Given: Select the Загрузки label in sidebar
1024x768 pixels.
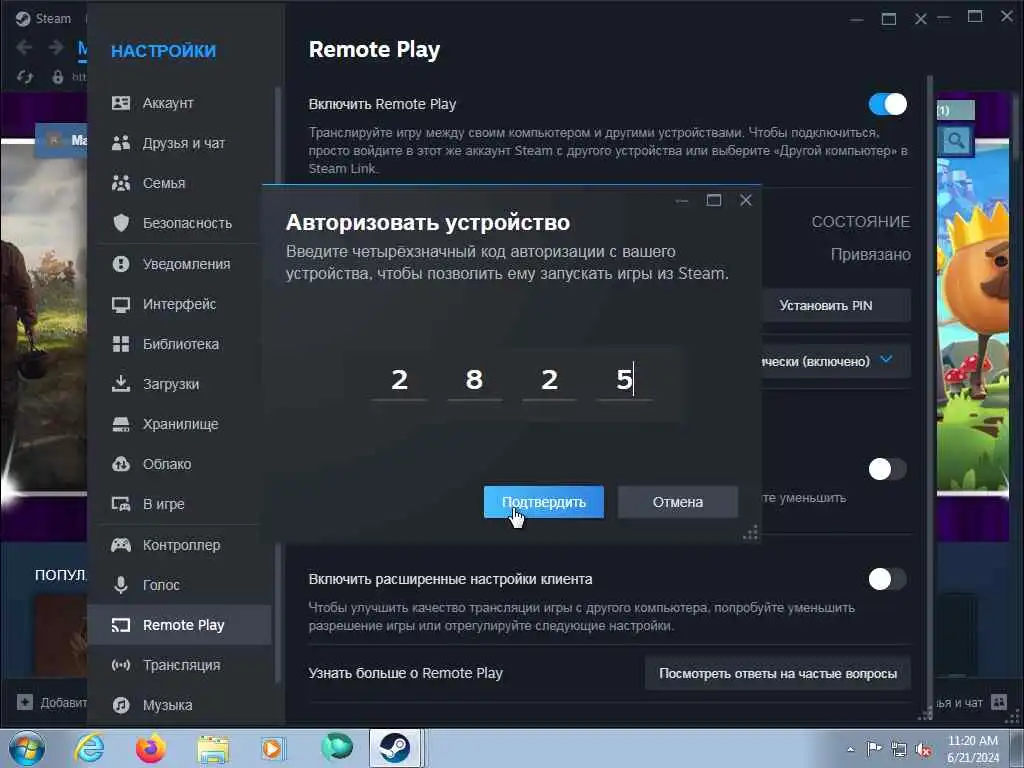Looking at the screenshot, I should 171,384.
